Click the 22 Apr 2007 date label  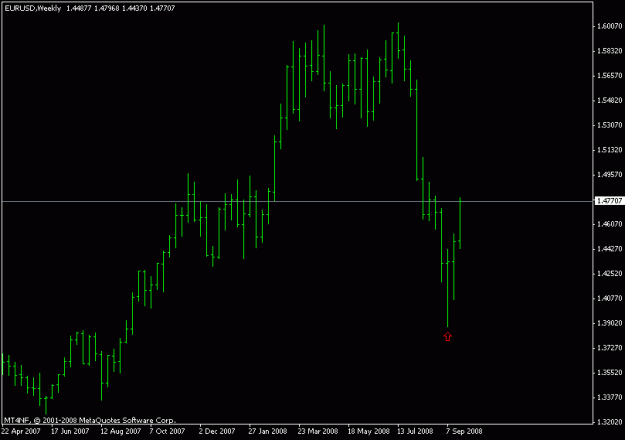click(x=21, y=431)
